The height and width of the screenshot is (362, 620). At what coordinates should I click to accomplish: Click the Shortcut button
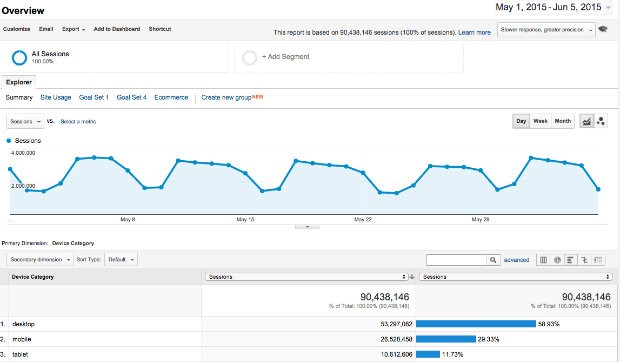pyautogui.click(x=160, y=29)
